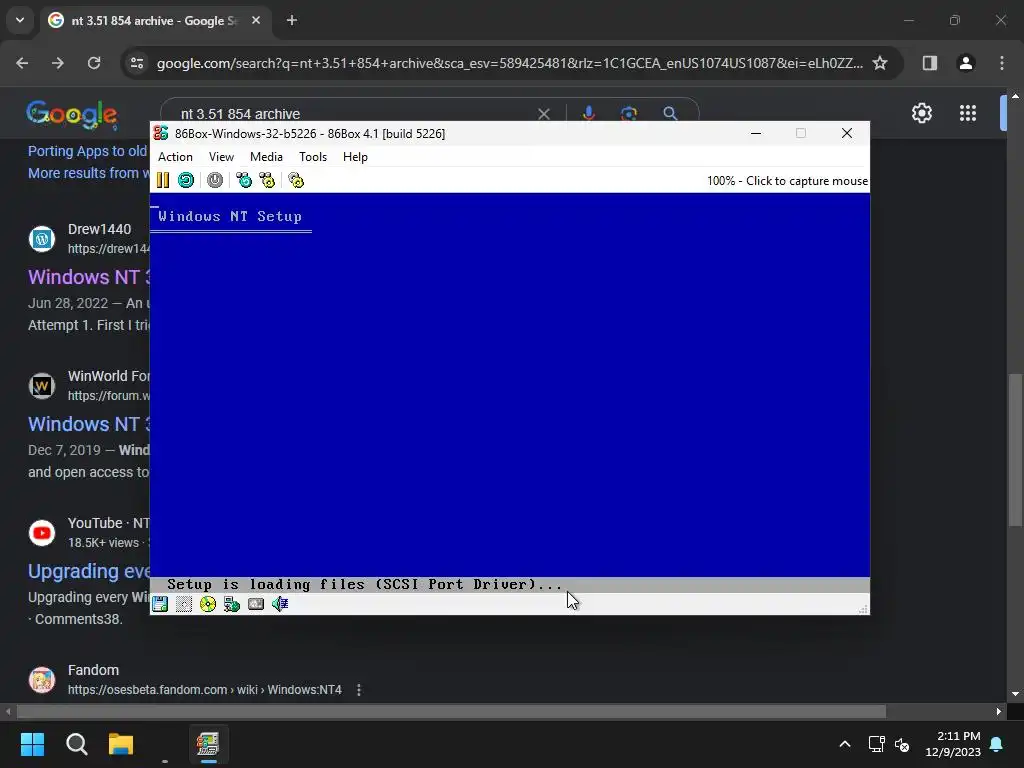
Task: Bookmark this page with star icon
Action: pyautogui.click(x=880, y=63)
